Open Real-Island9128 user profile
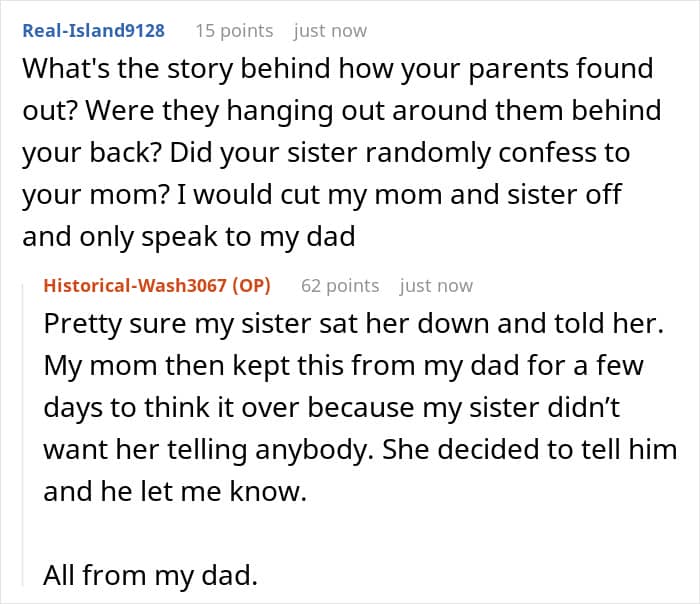Viewport: 700px width, 604px height. [x=93, y=31]
